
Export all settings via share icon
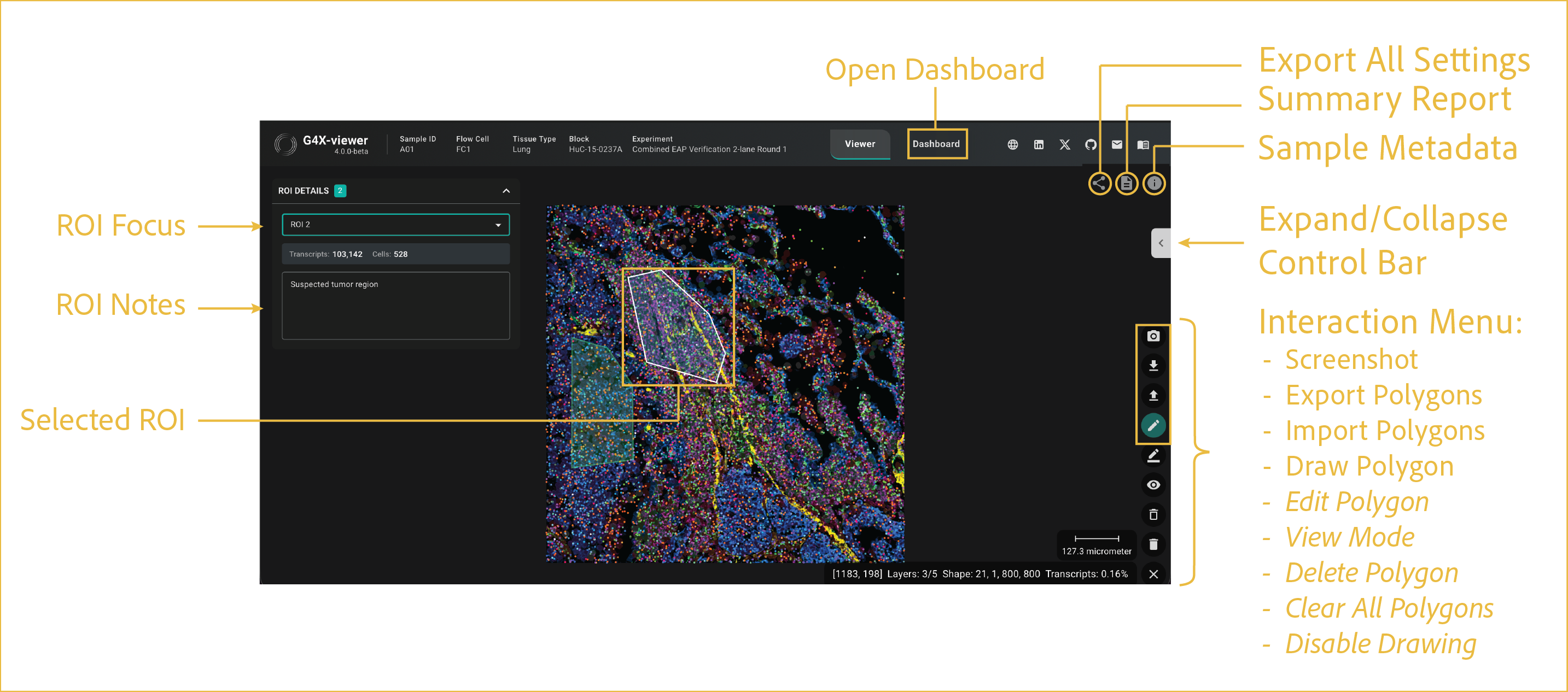pos(1099,183)
